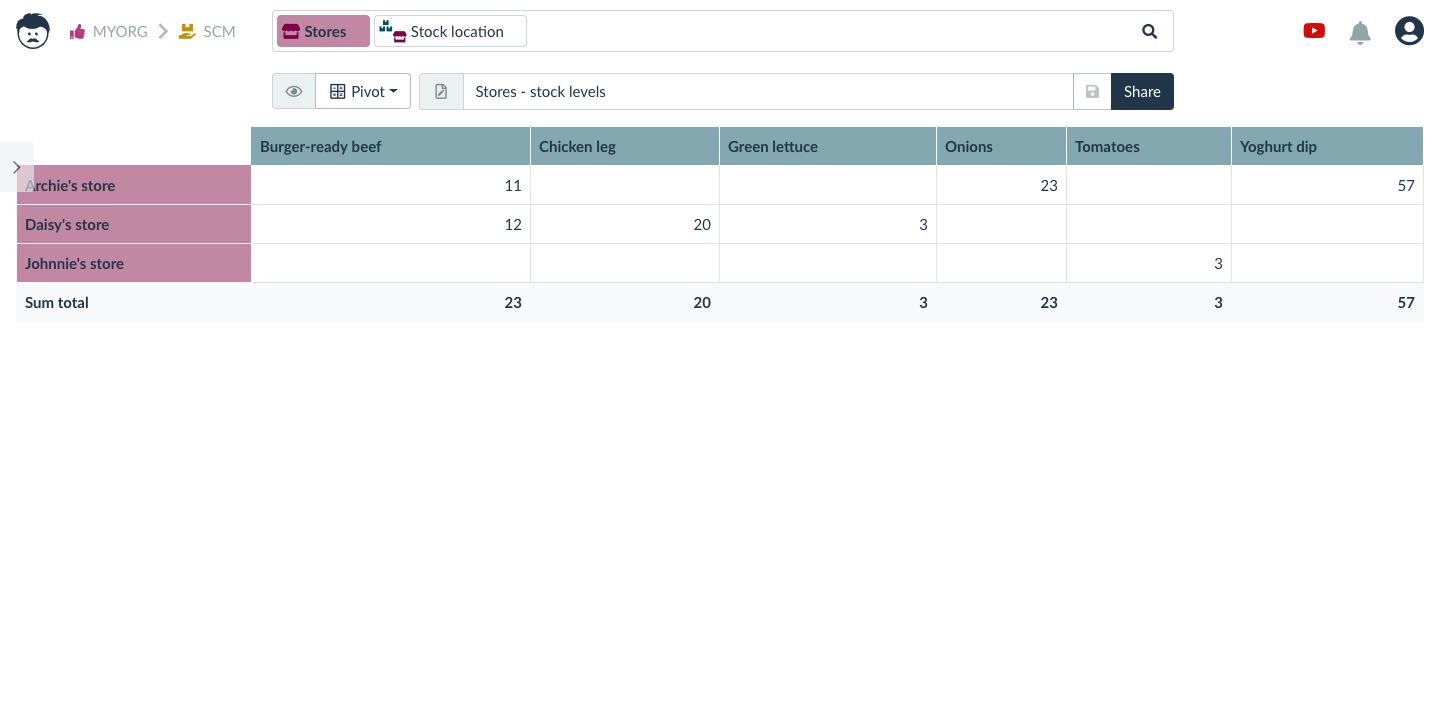The height and width of the screenshot is (707, 1439).
Task: Click the Onions column header
Action: tap(1001, 146)
